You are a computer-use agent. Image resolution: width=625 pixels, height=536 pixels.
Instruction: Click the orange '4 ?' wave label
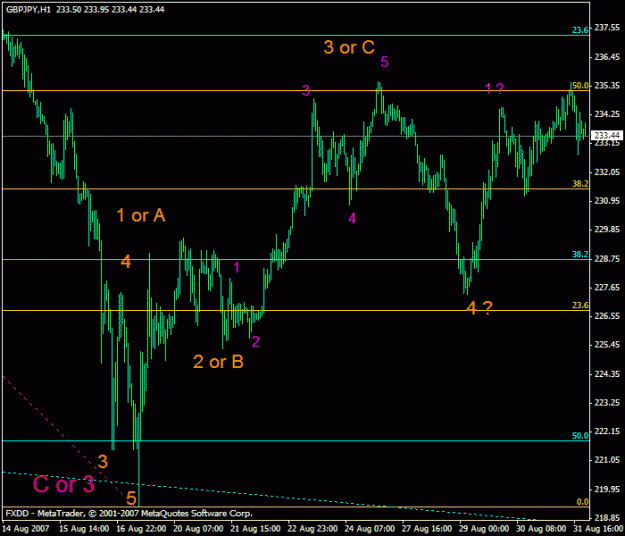[x=479, y=308]
